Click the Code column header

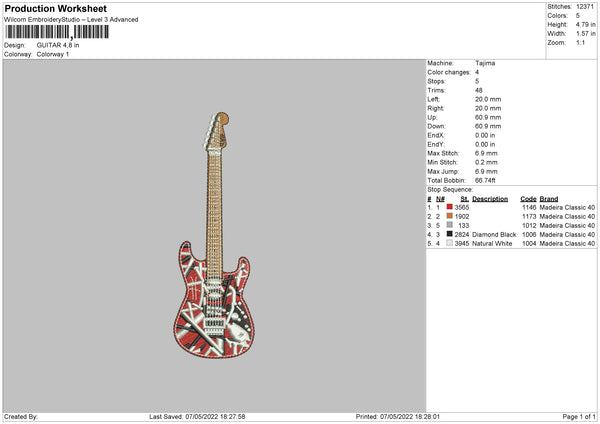(x=528, y=199)
